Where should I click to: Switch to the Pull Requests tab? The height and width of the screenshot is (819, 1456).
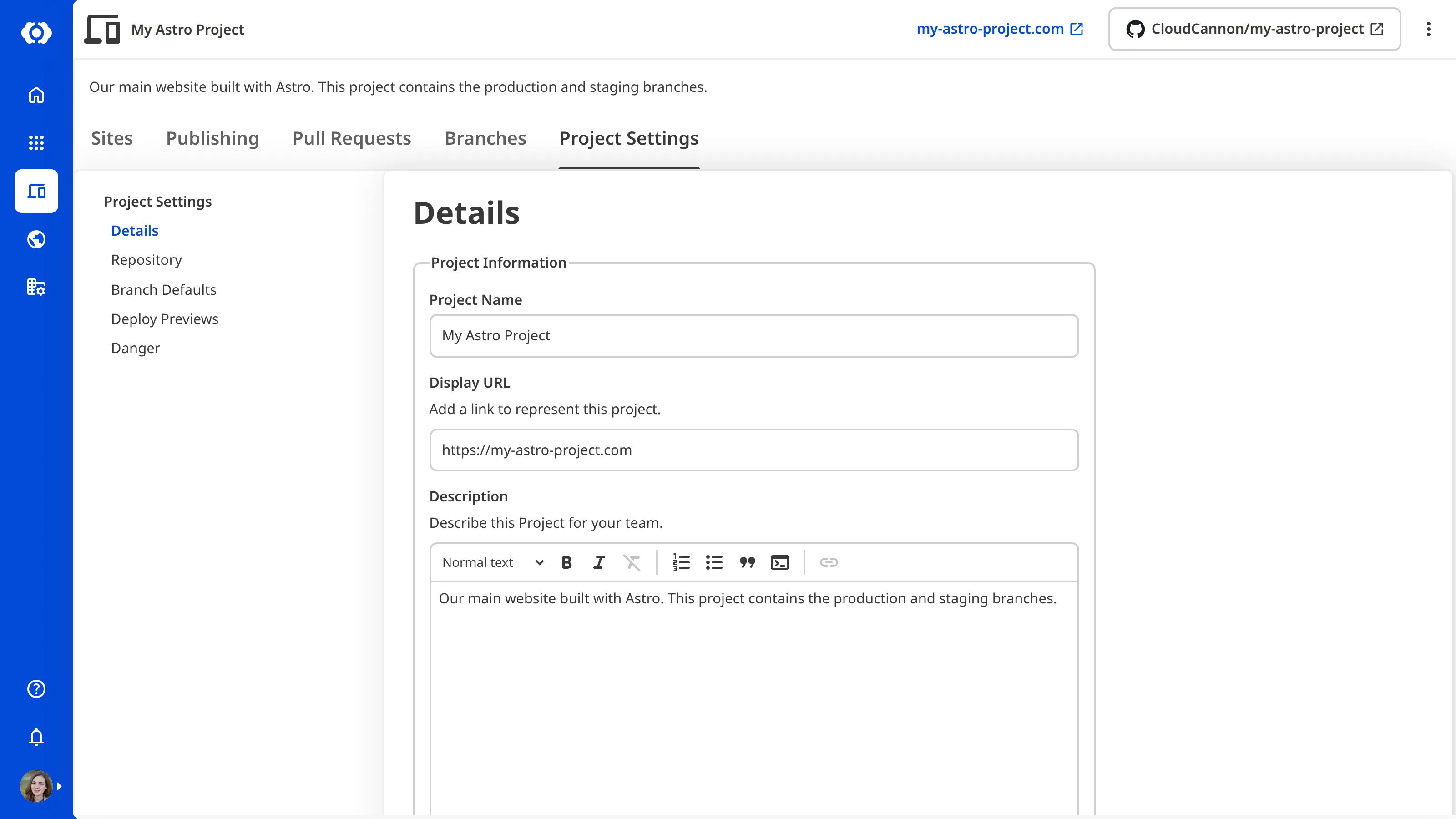[x=352, y=138]
